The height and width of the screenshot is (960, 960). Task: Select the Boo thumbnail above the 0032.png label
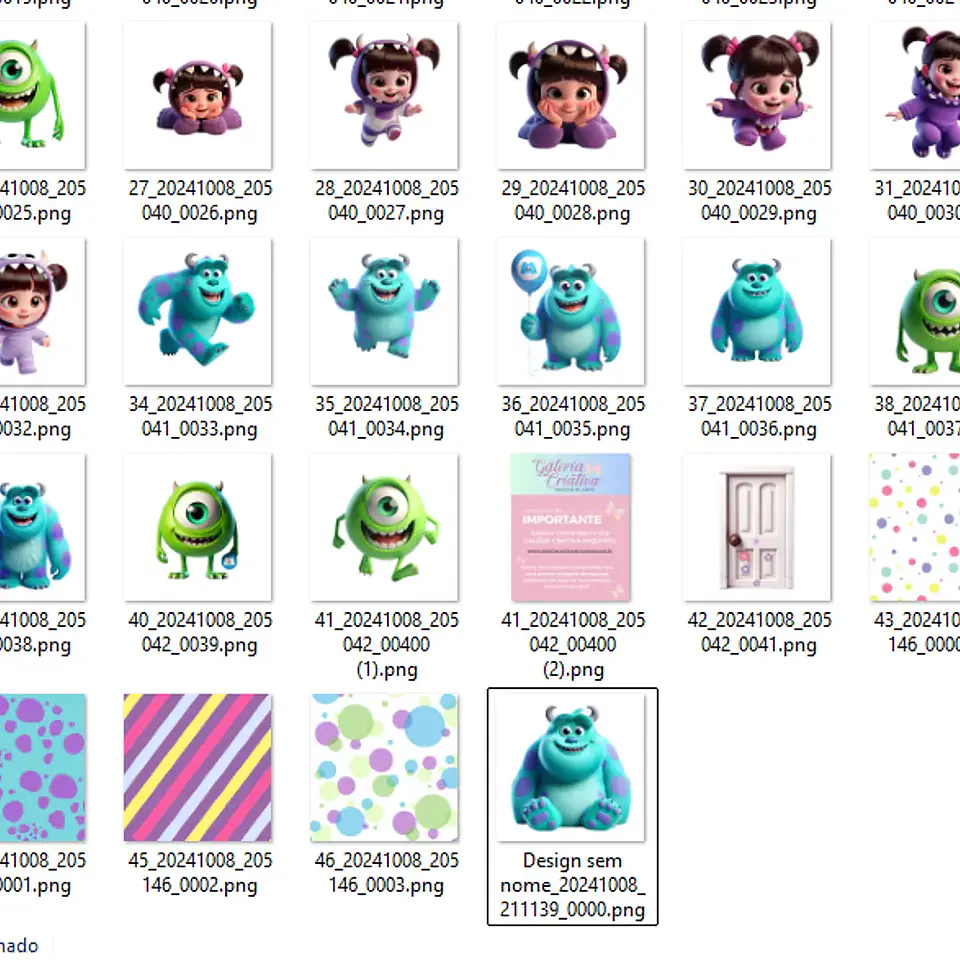coord(42,312)
